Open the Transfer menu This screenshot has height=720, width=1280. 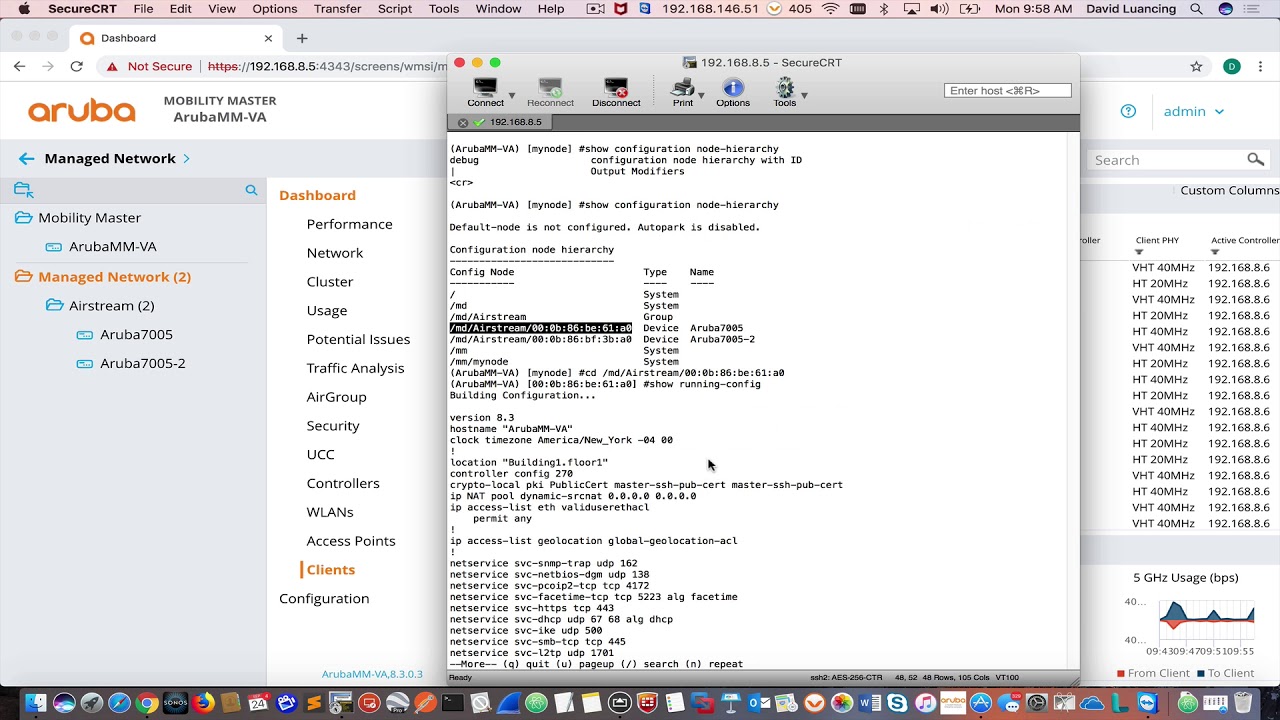pos(337,9)
